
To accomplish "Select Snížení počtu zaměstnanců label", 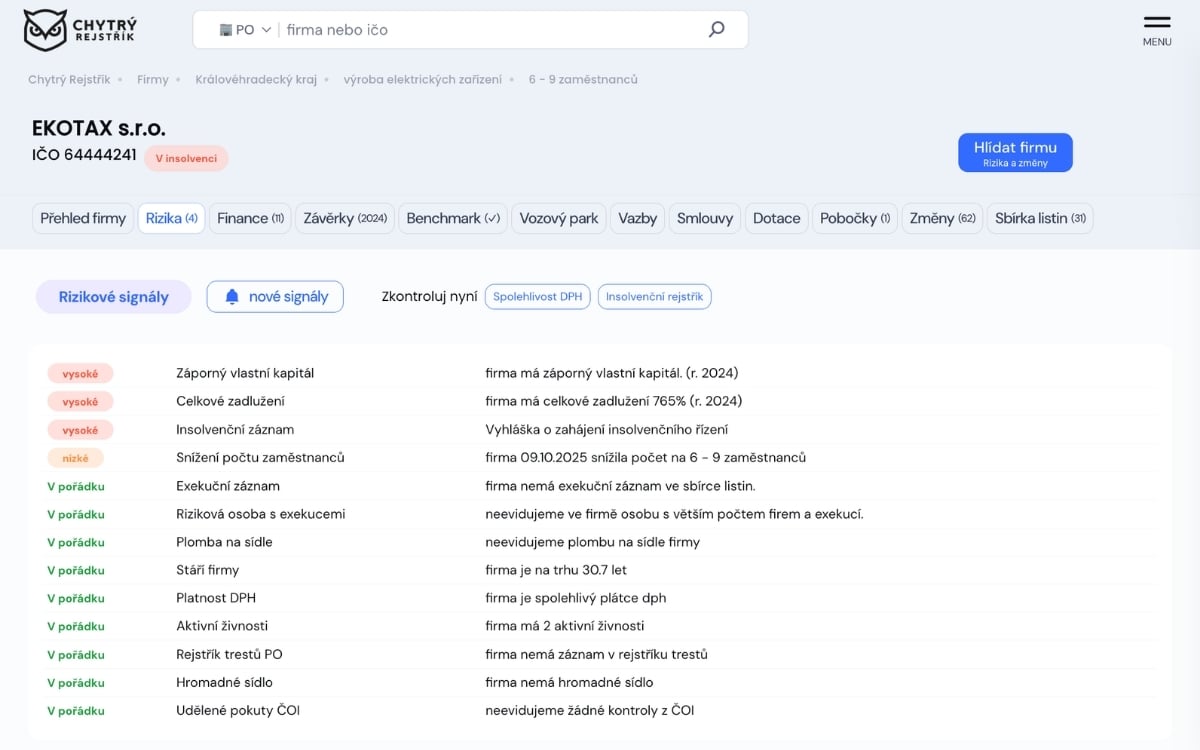I will [260, 458].
